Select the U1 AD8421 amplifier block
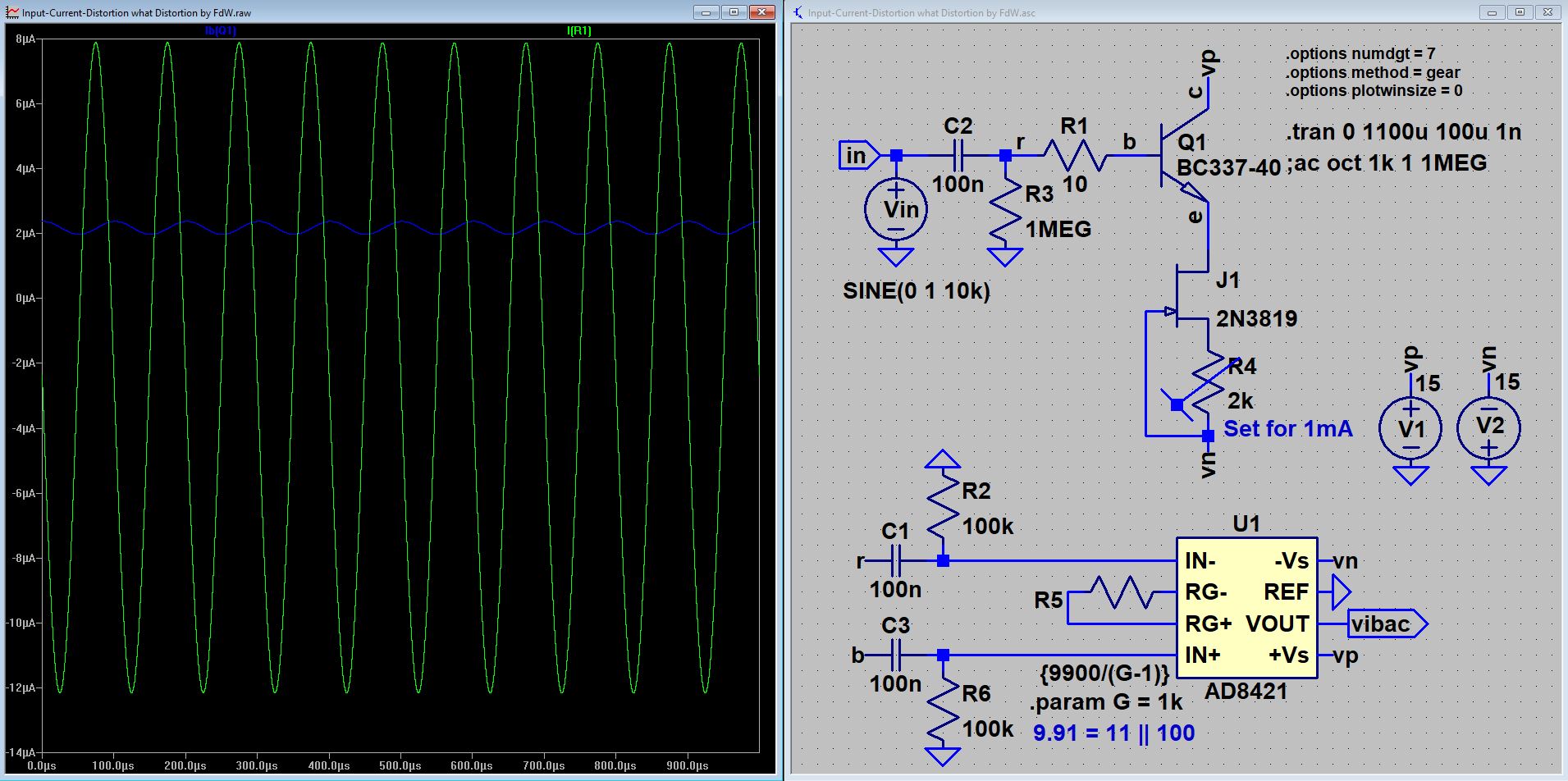 pos(1247,608)
